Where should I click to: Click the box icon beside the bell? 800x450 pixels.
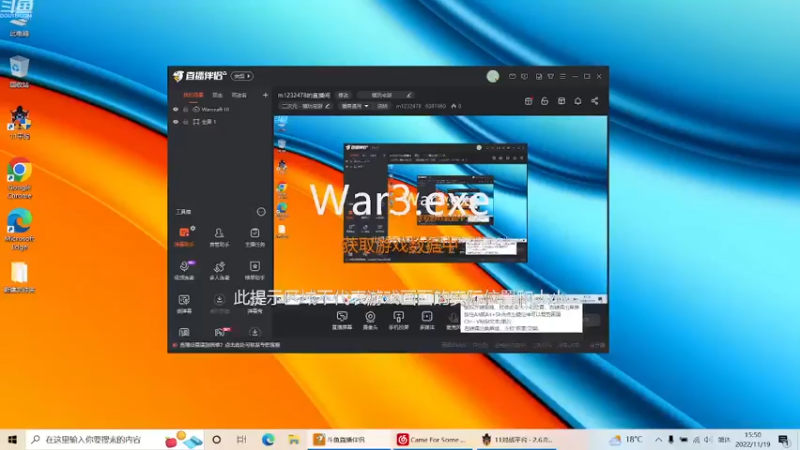[561, 101]
